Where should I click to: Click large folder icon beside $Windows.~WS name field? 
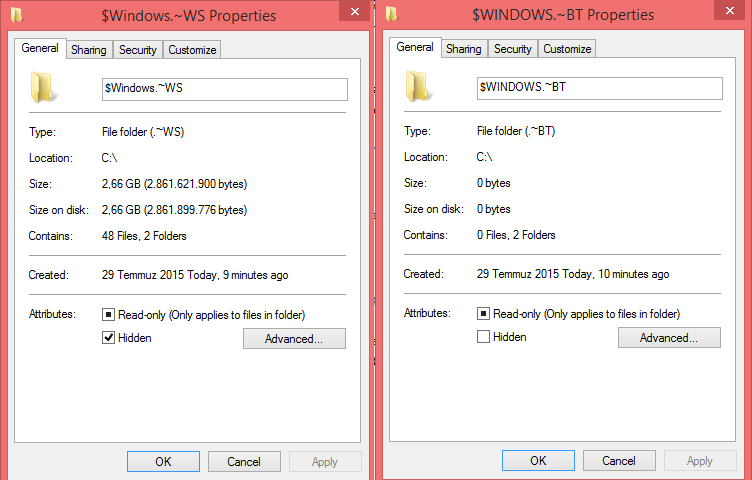tap(43, 88)
